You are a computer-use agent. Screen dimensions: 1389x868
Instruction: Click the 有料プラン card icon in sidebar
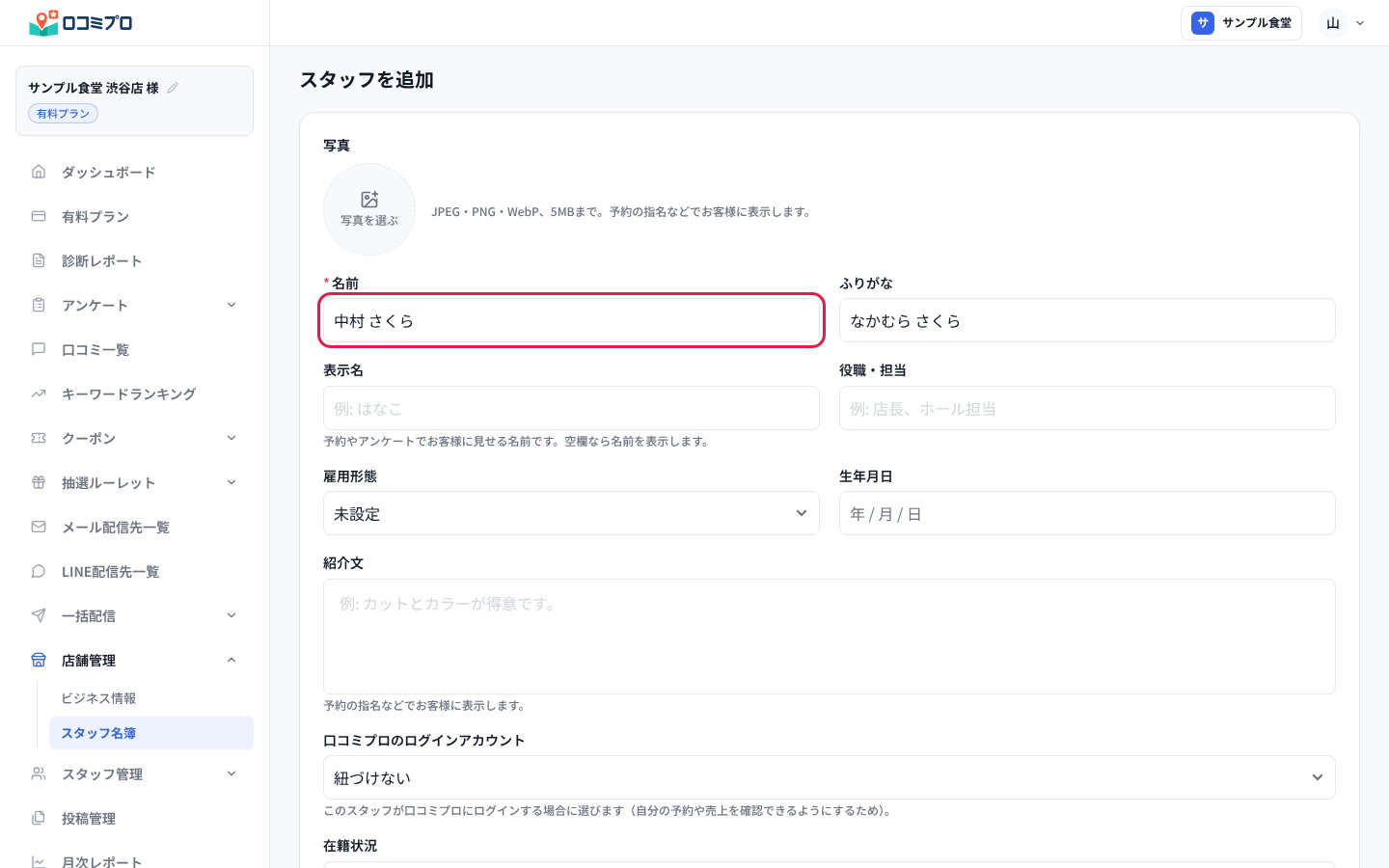point(39,216)
